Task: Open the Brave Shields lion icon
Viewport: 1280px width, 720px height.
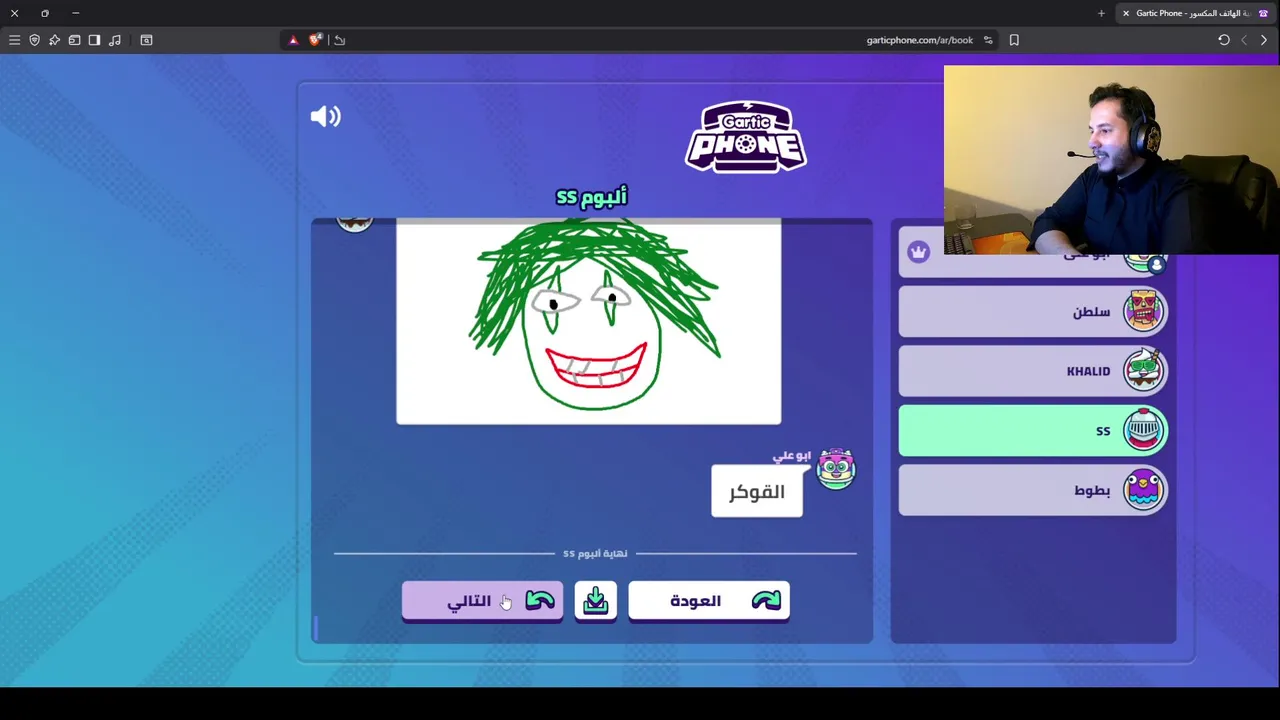Action: (315, 40)
